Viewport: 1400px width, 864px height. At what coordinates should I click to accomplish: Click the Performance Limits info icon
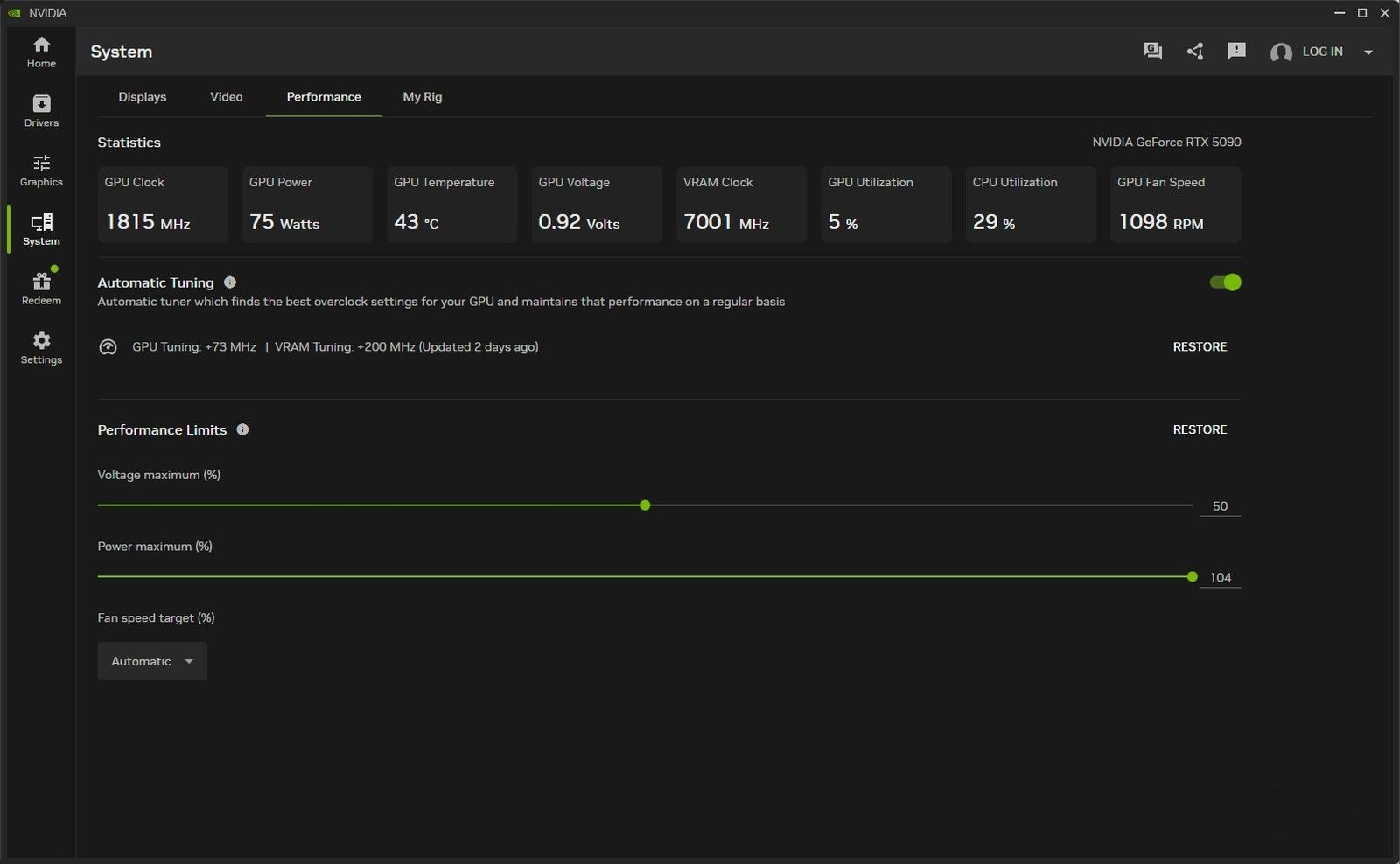(x=242, y=429)
